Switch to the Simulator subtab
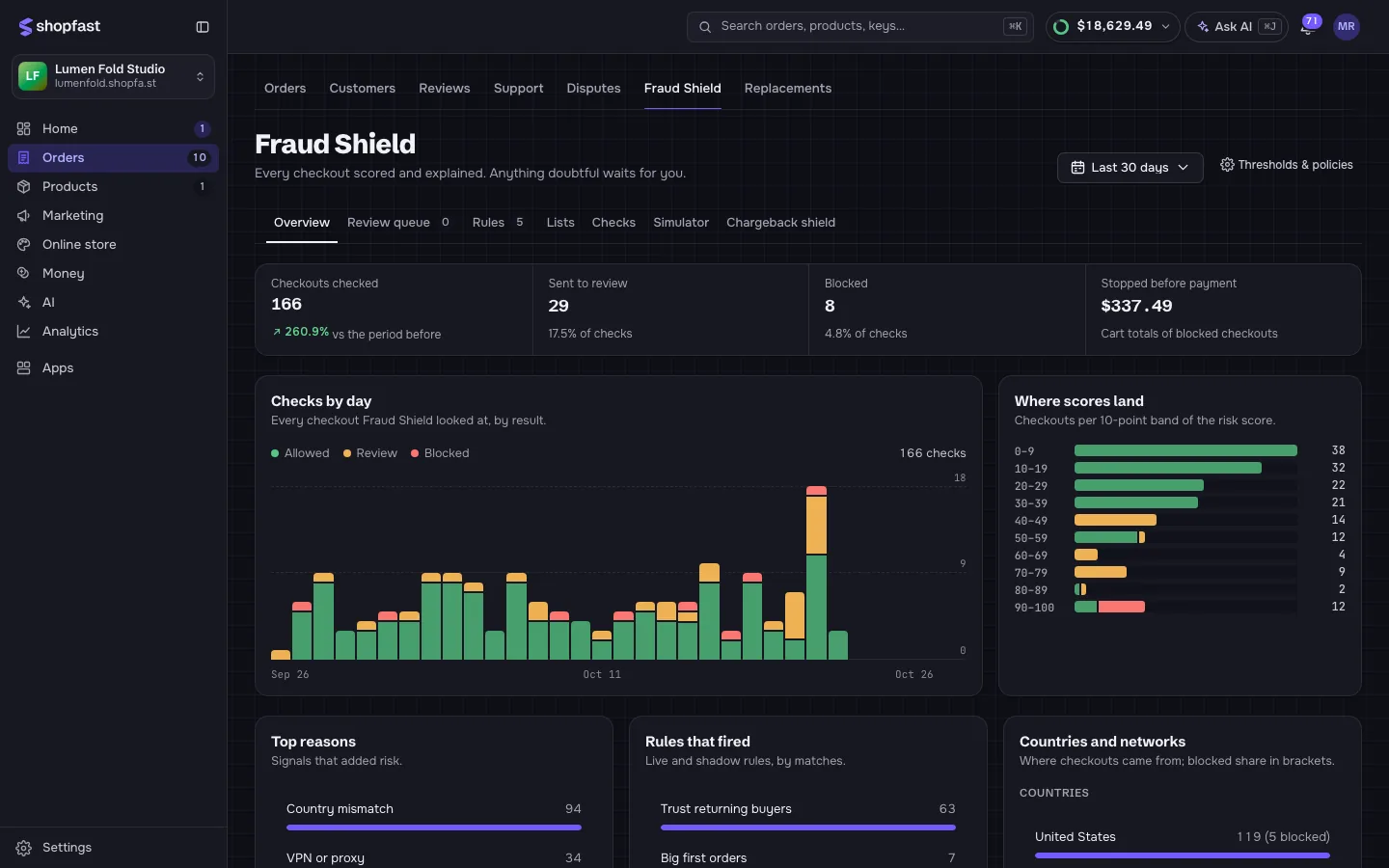Screen dimensions: 1389x868 click(681, 223)
